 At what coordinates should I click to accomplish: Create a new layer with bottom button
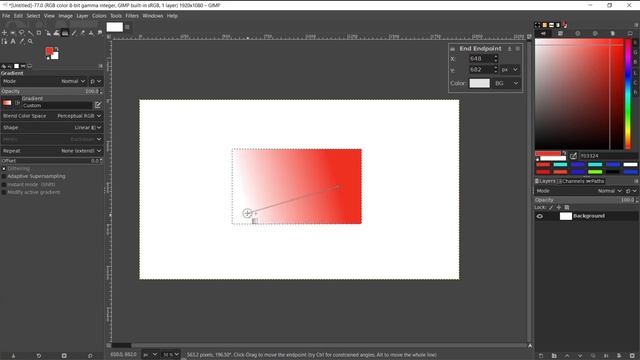point(541,356)
